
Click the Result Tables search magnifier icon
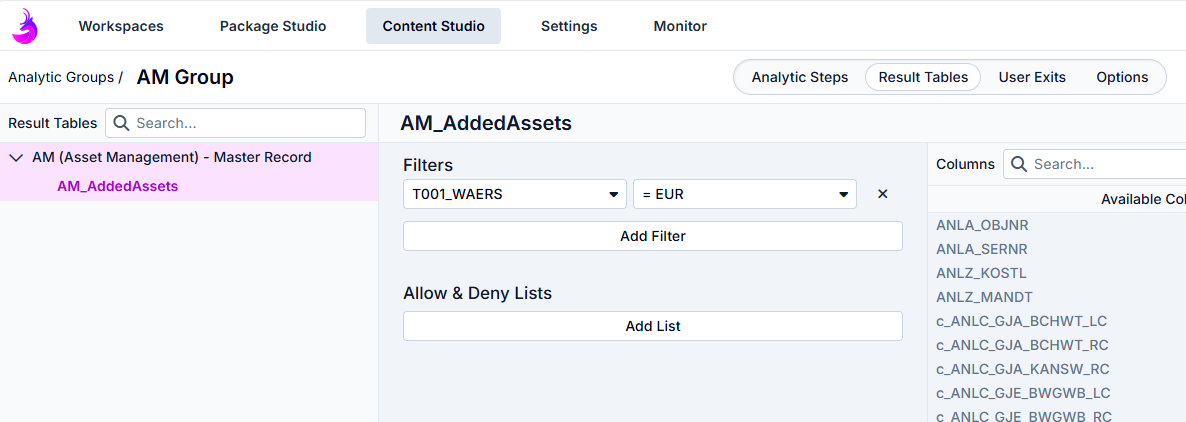[x=121, y=123]
